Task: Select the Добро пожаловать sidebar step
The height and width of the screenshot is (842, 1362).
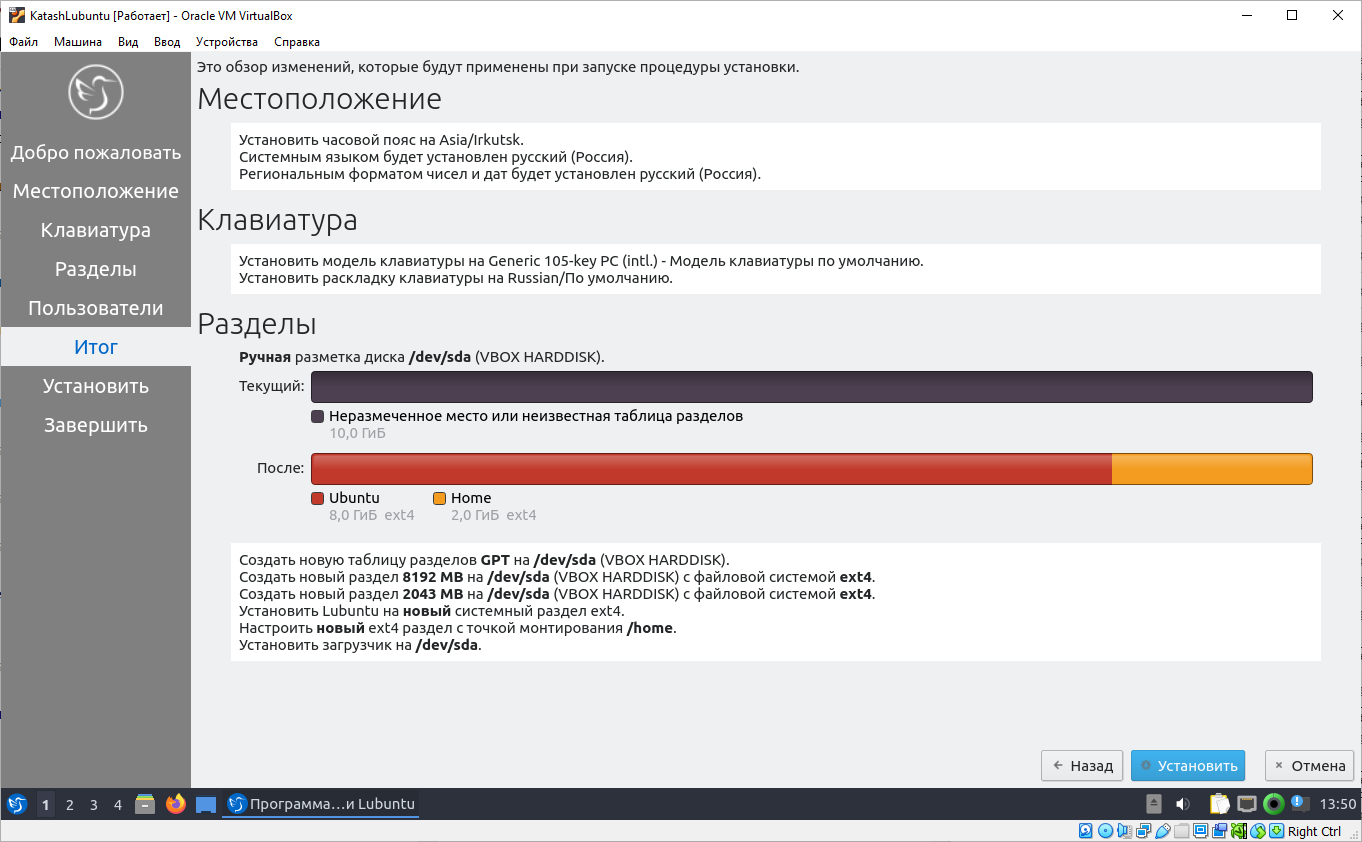Action: [96, 152]
